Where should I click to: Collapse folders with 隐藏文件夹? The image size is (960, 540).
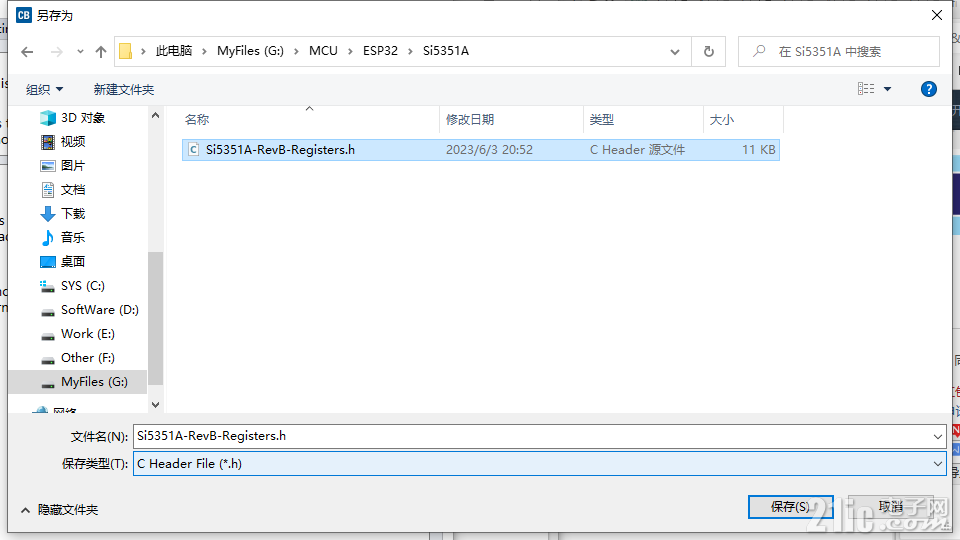tap(59, 510)
